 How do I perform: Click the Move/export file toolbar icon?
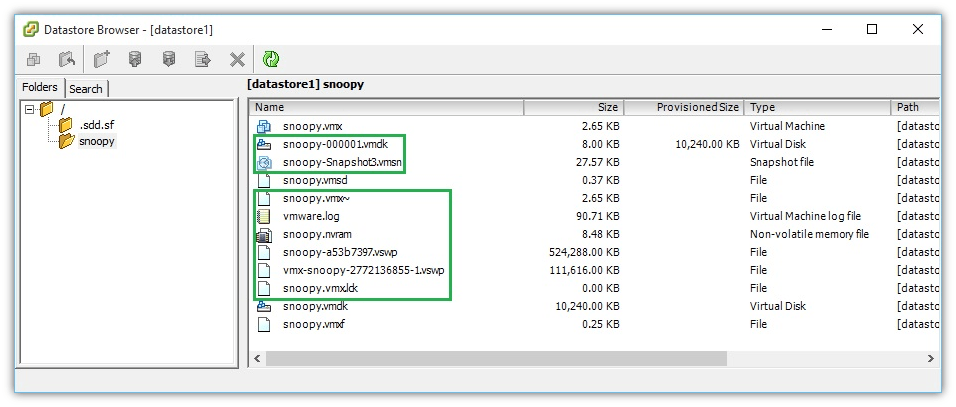[202, 59]
